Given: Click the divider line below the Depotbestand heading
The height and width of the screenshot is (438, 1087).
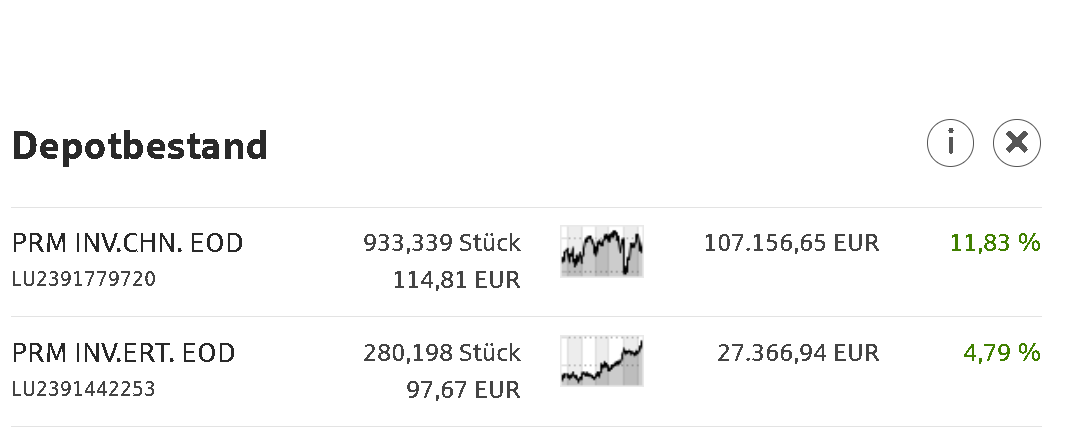Looking at the screenshot, I should (526, 208).
